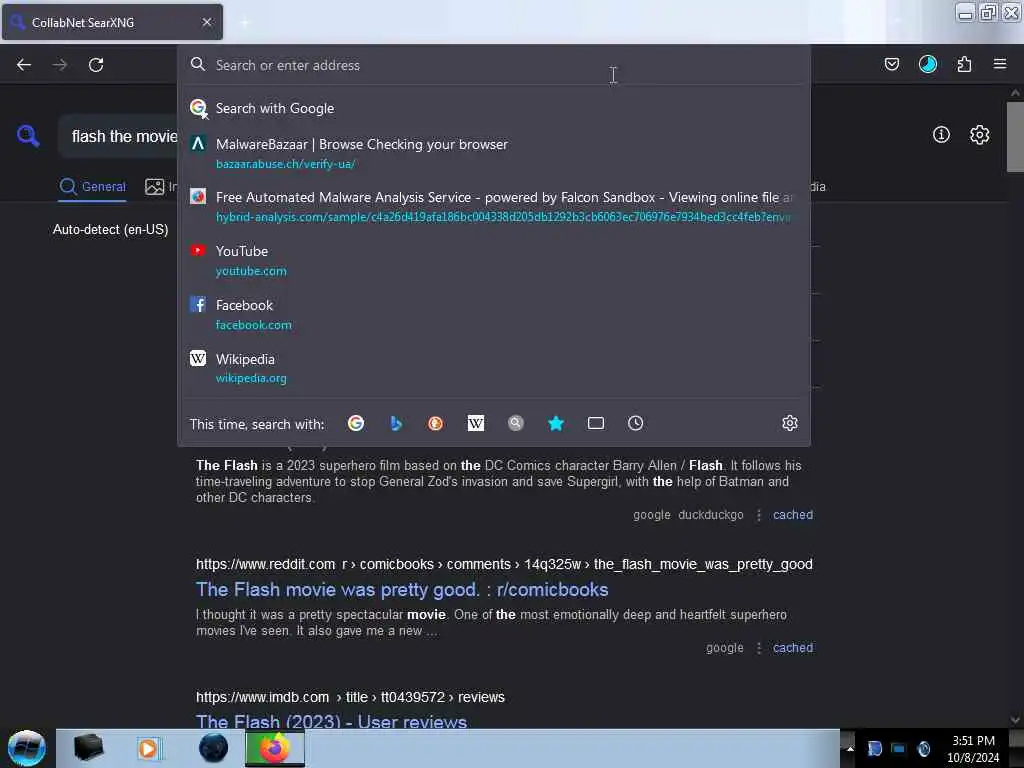Viewport: 1024px width, 768px height.
Task: Close the CollabNet SearXNG tab
Action: 207,22
